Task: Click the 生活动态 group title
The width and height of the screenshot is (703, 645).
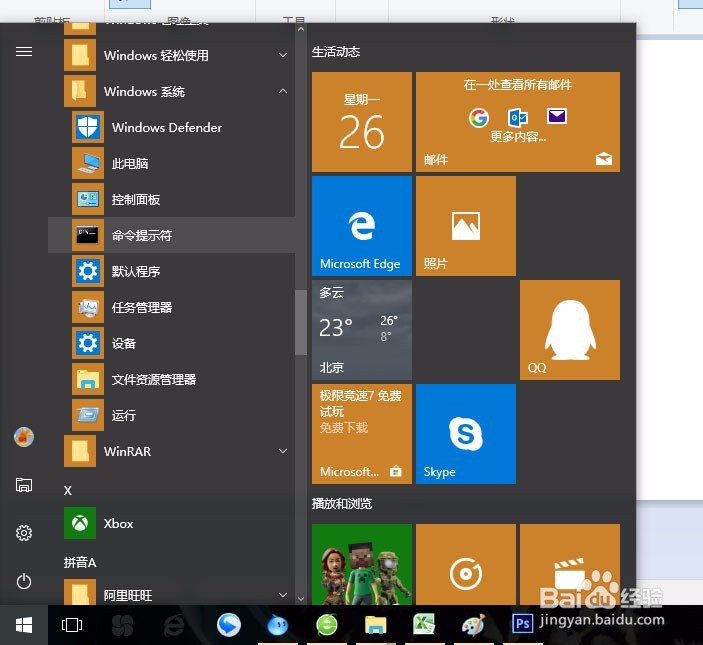Action: (336, 52)
